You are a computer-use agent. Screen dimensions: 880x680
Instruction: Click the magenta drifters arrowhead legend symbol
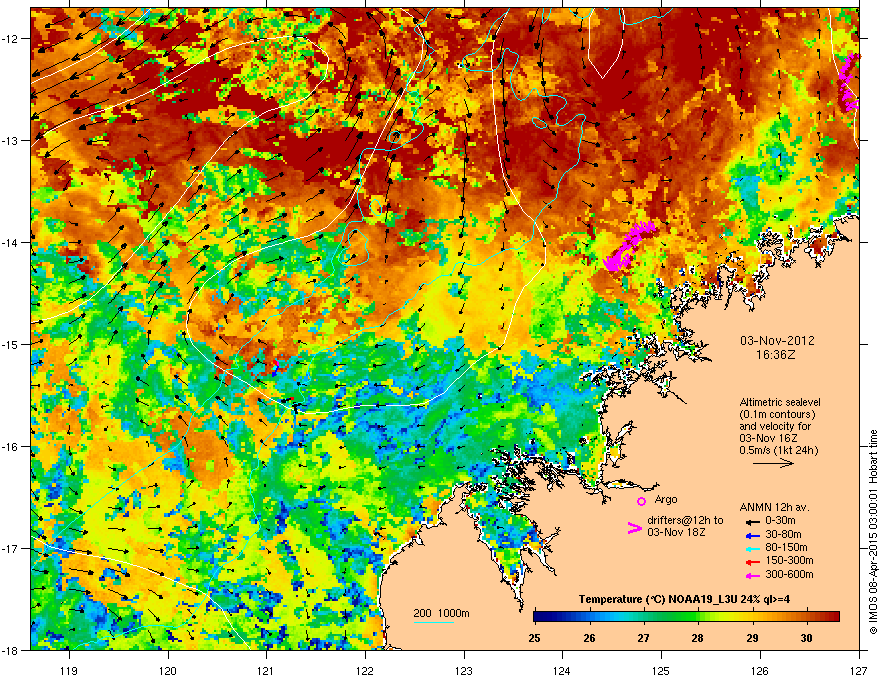tap(634, 528)
